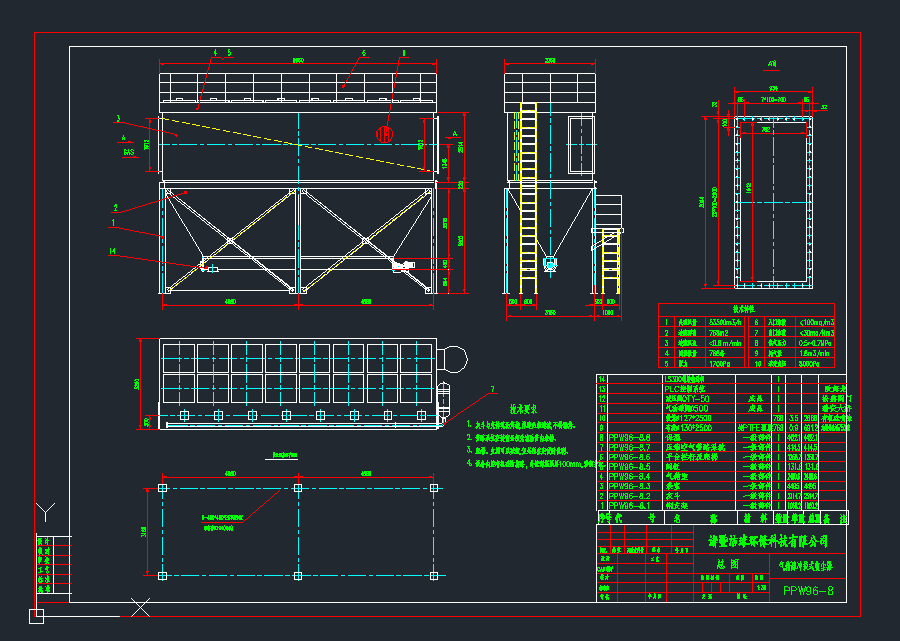Image resolution: width=900 pixels, height=641 pixels.
Task: Click the motor unit at the side-view hopper bottom
Action: (550, 264)
